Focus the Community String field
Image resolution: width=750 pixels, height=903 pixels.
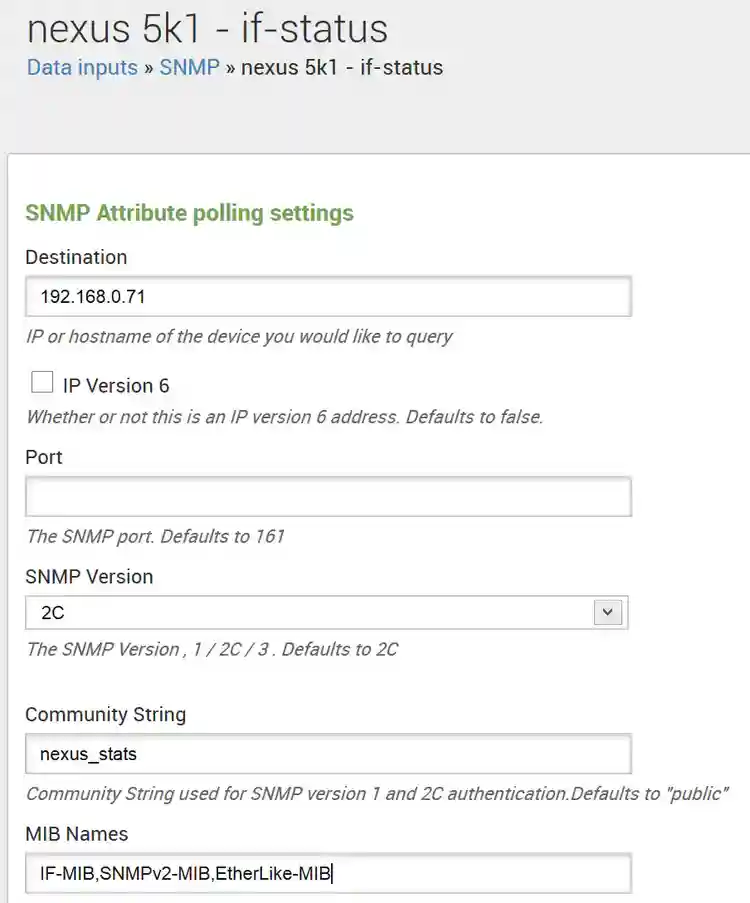(x=328, y=754)
